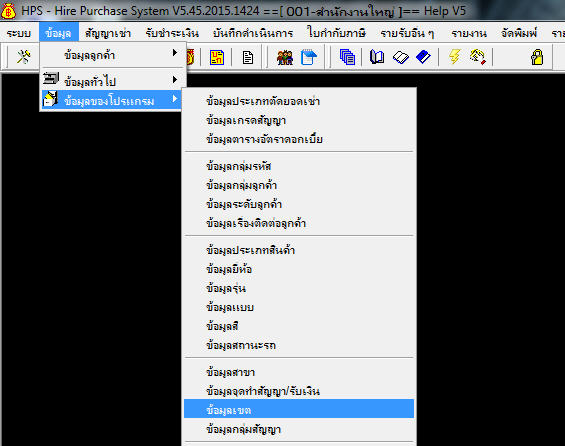Click the open book toolbar icon
Screen dimensions: 565x446
pos(377,57)
